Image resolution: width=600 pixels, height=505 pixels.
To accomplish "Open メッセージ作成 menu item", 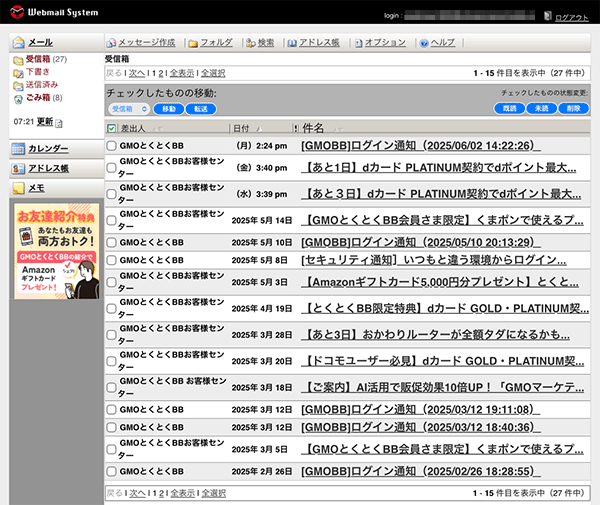I will (x=147, y=42).
